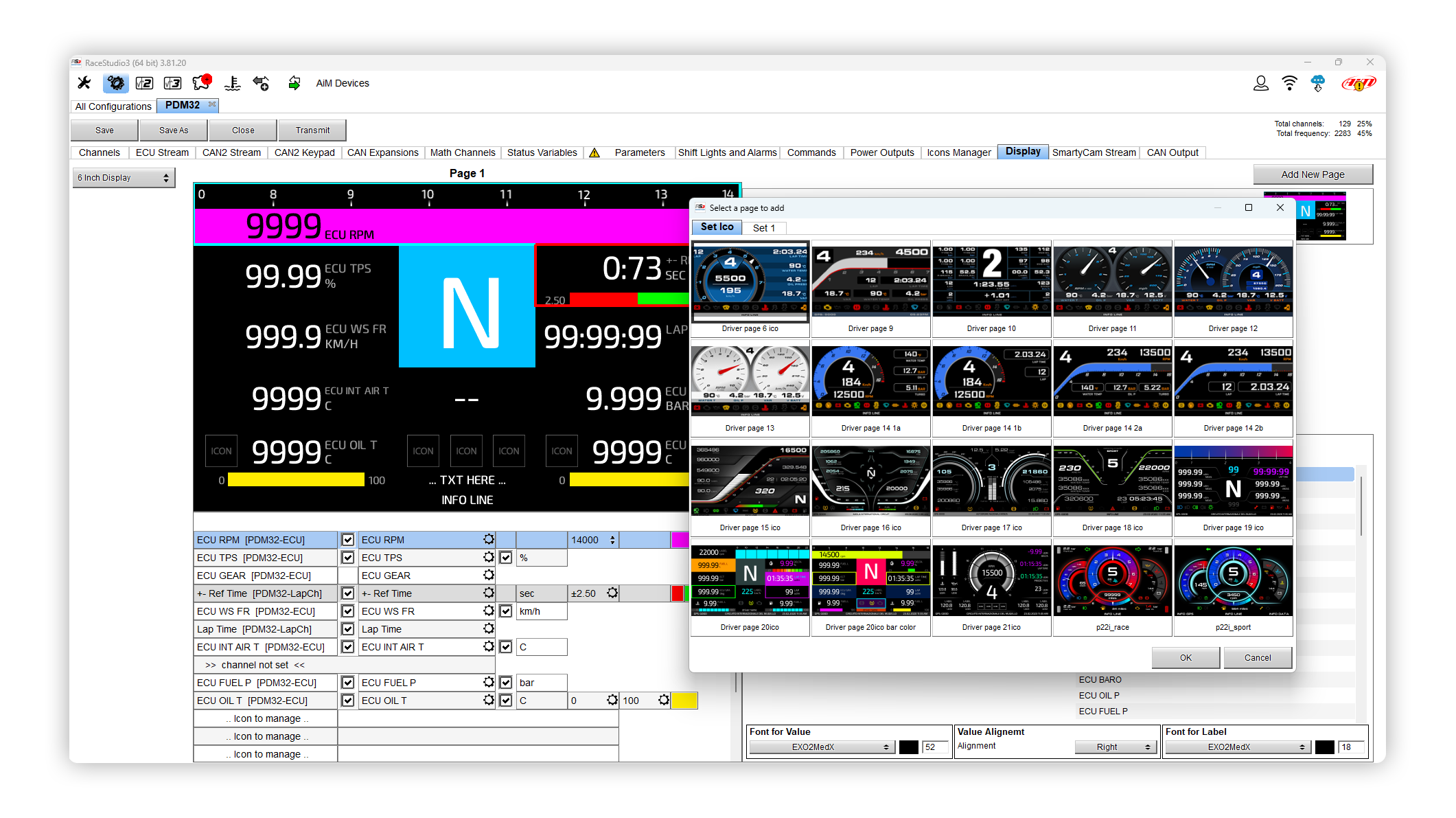Toggle the ECU FUEL P label checkbox
Screen dimensions: 1456x818
(348, 683)
